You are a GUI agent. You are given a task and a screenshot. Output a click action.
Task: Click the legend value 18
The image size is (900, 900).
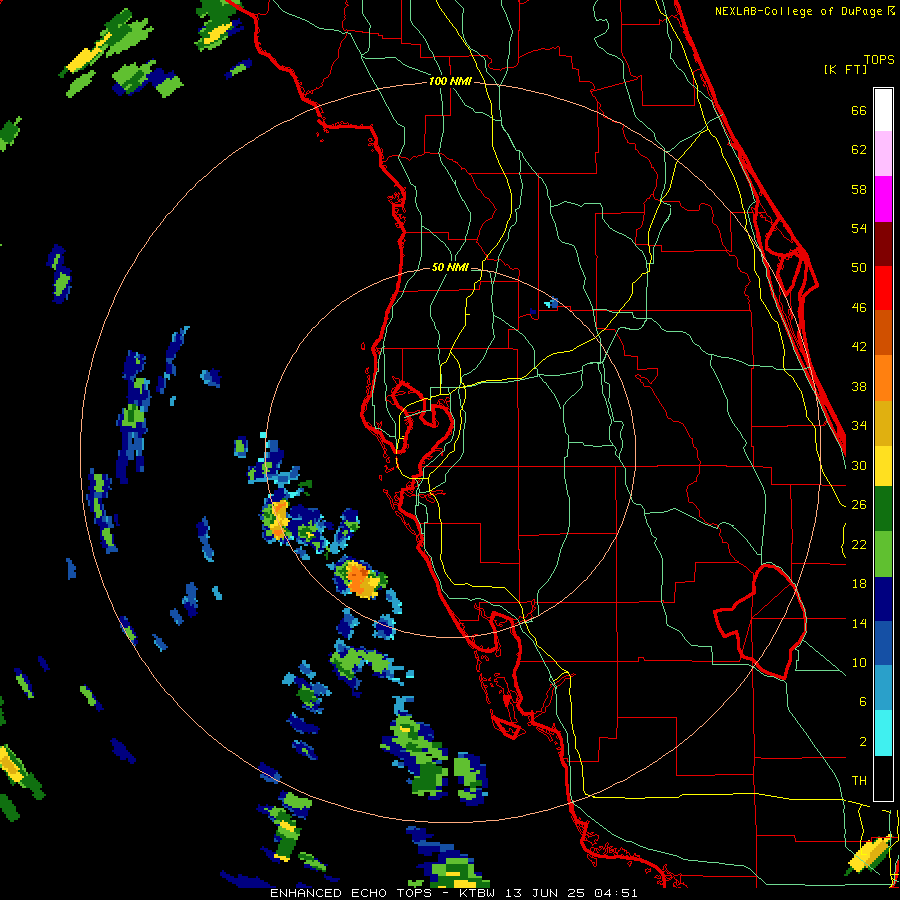859,584
